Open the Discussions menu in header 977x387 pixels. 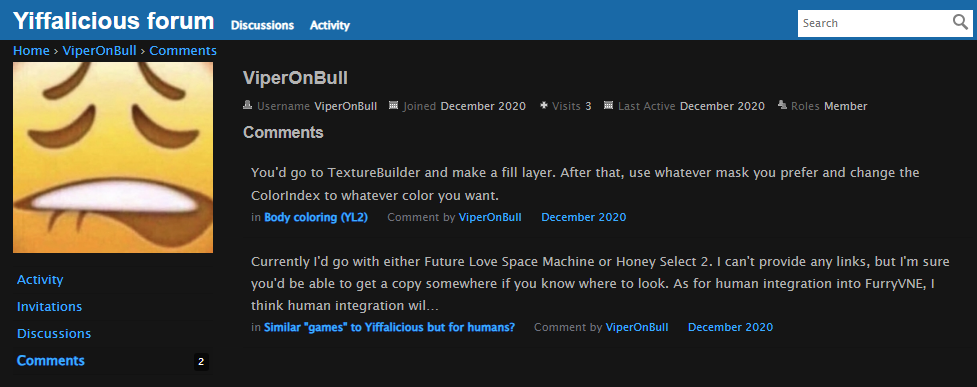pos(262,26)
